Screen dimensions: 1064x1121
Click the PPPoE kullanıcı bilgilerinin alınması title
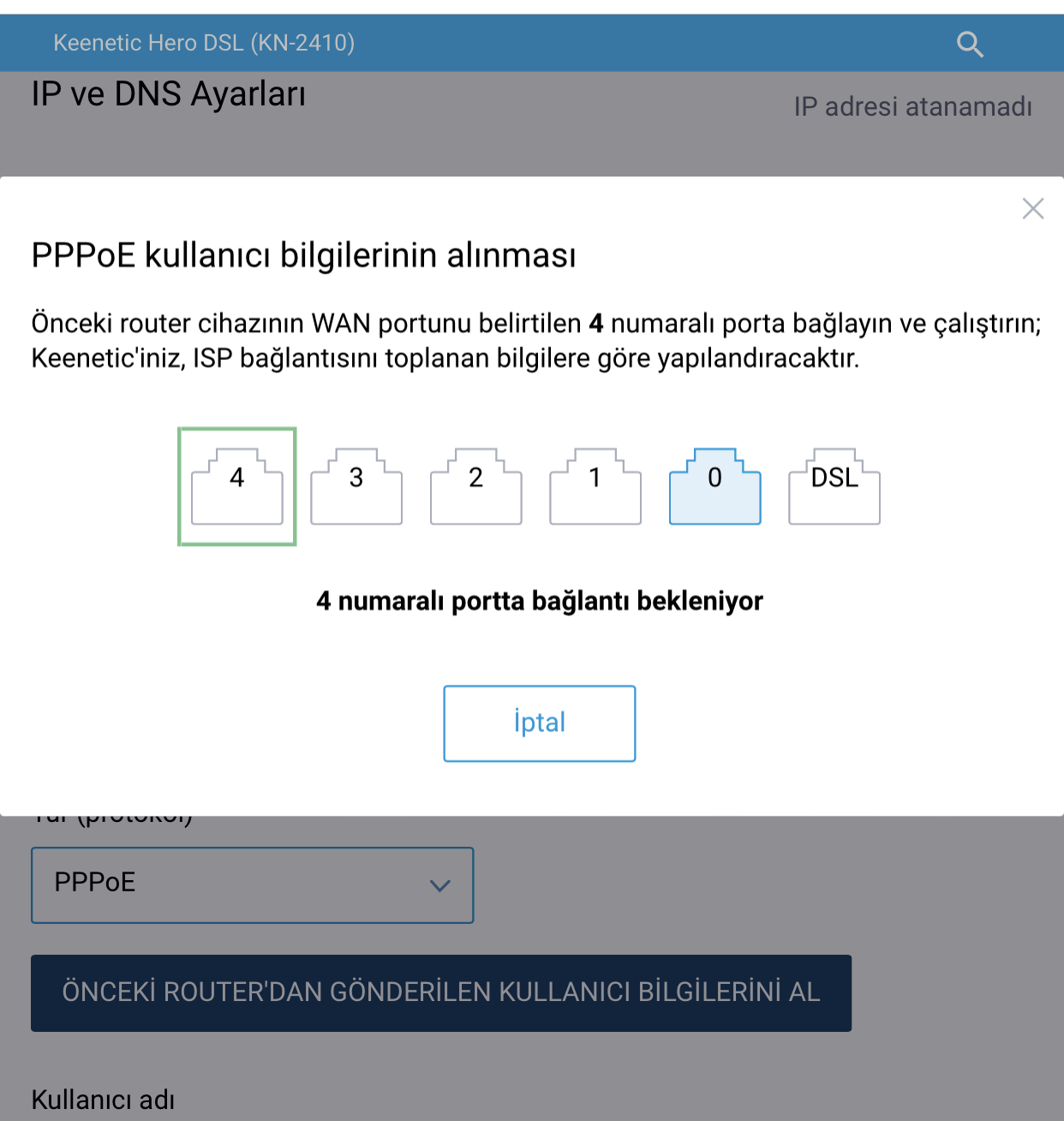(x=304, y=255)
